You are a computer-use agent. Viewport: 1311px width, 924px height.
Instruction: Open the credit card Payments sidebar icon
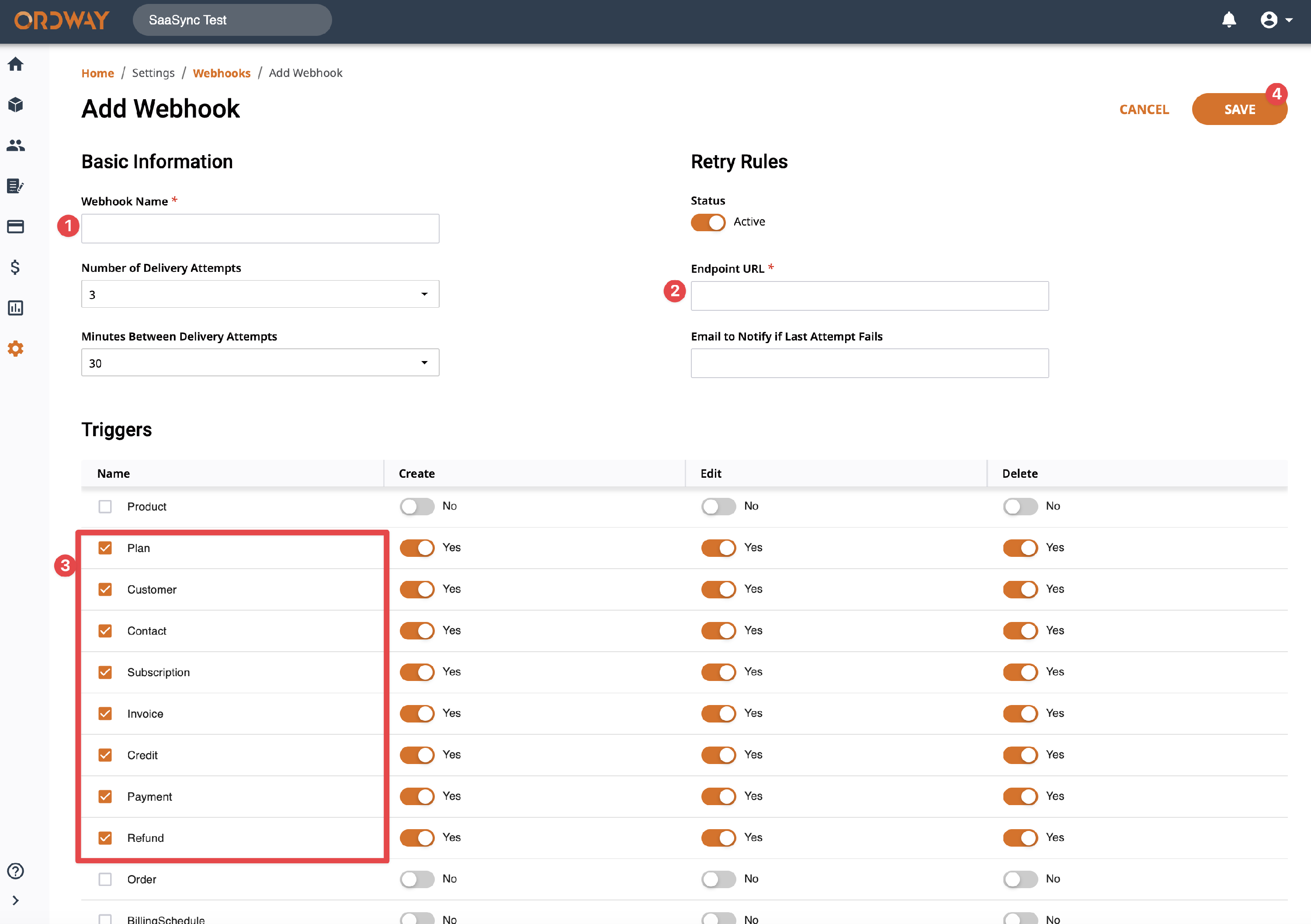pos(15,227)
